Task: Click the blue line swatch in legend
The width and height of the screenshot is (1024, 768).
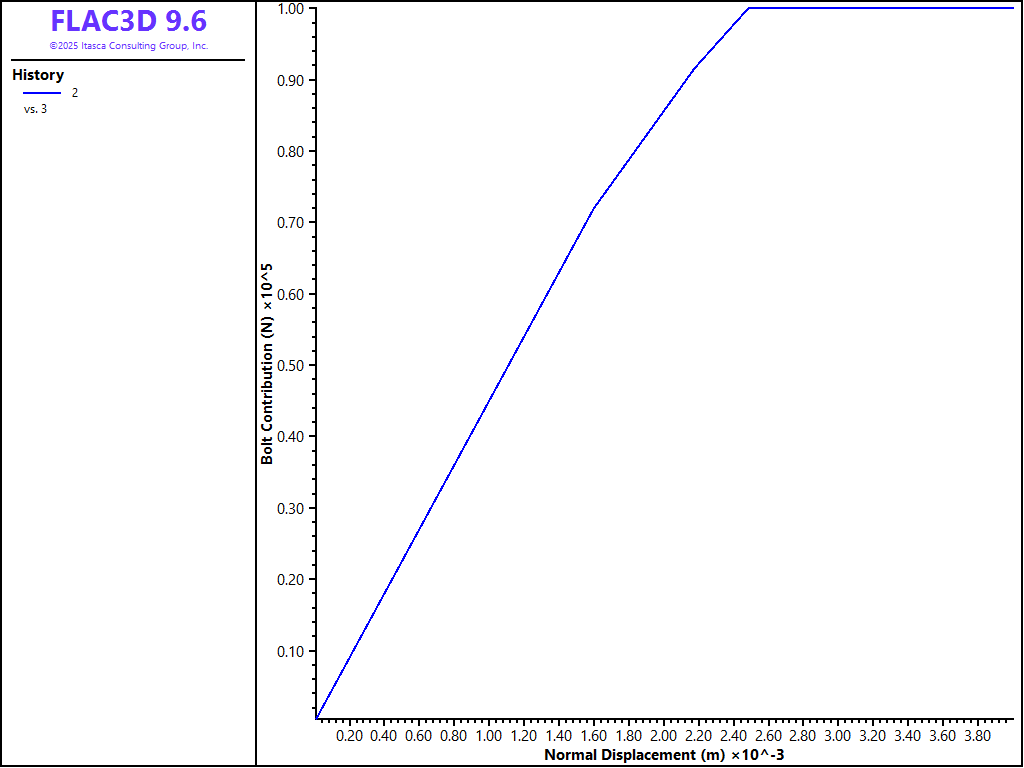Action: 42,93
